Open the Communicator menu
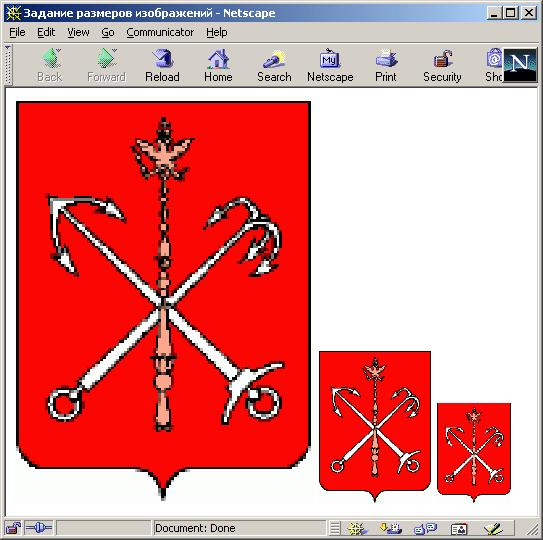 pyautogui.click(x=160, y=33)
